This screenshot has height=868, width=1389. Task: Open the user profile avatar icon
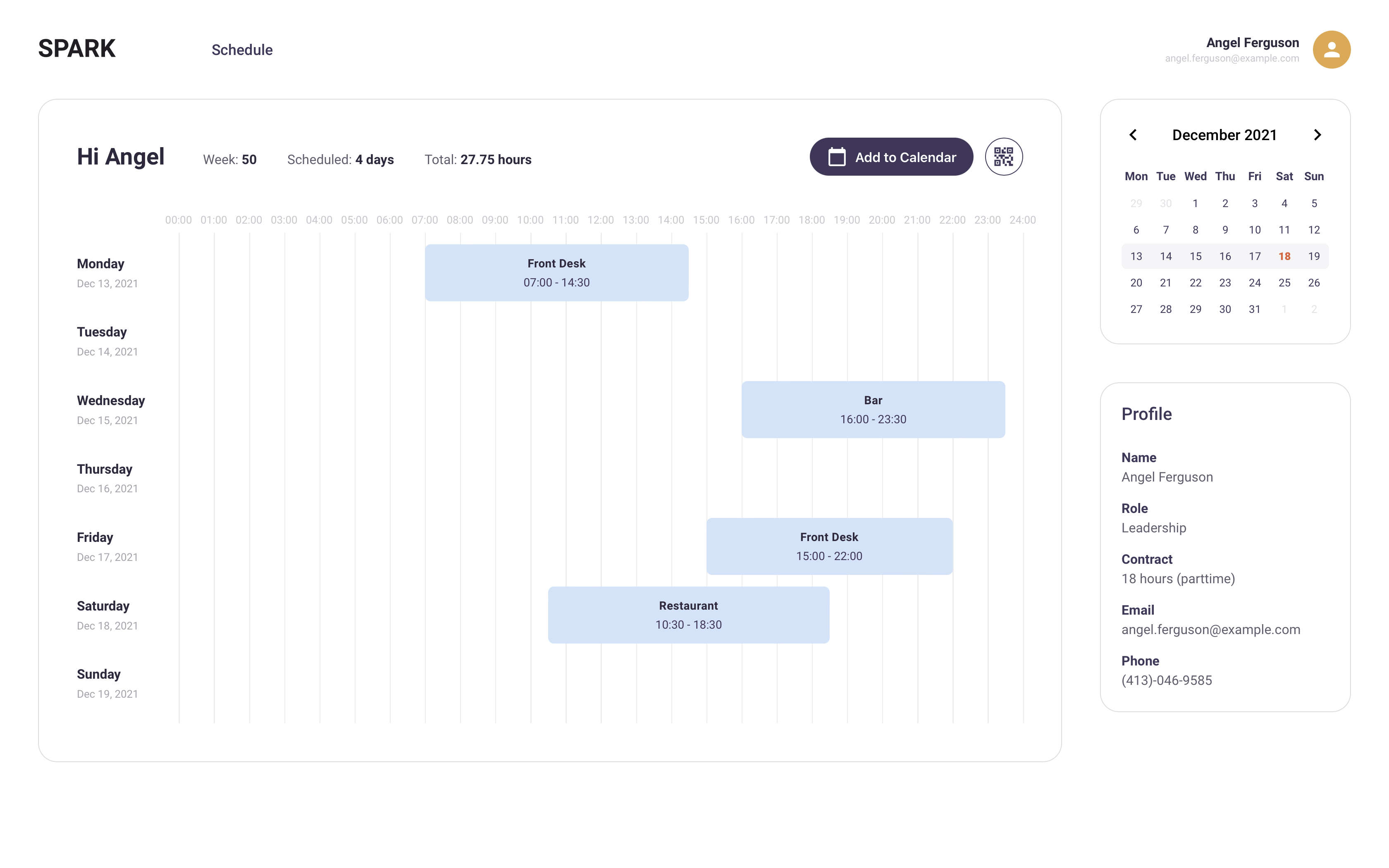coord(1332,50)
